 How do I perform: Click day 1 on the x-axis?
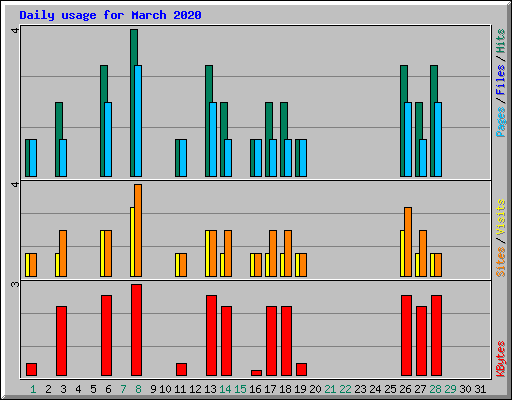point(33,389)
